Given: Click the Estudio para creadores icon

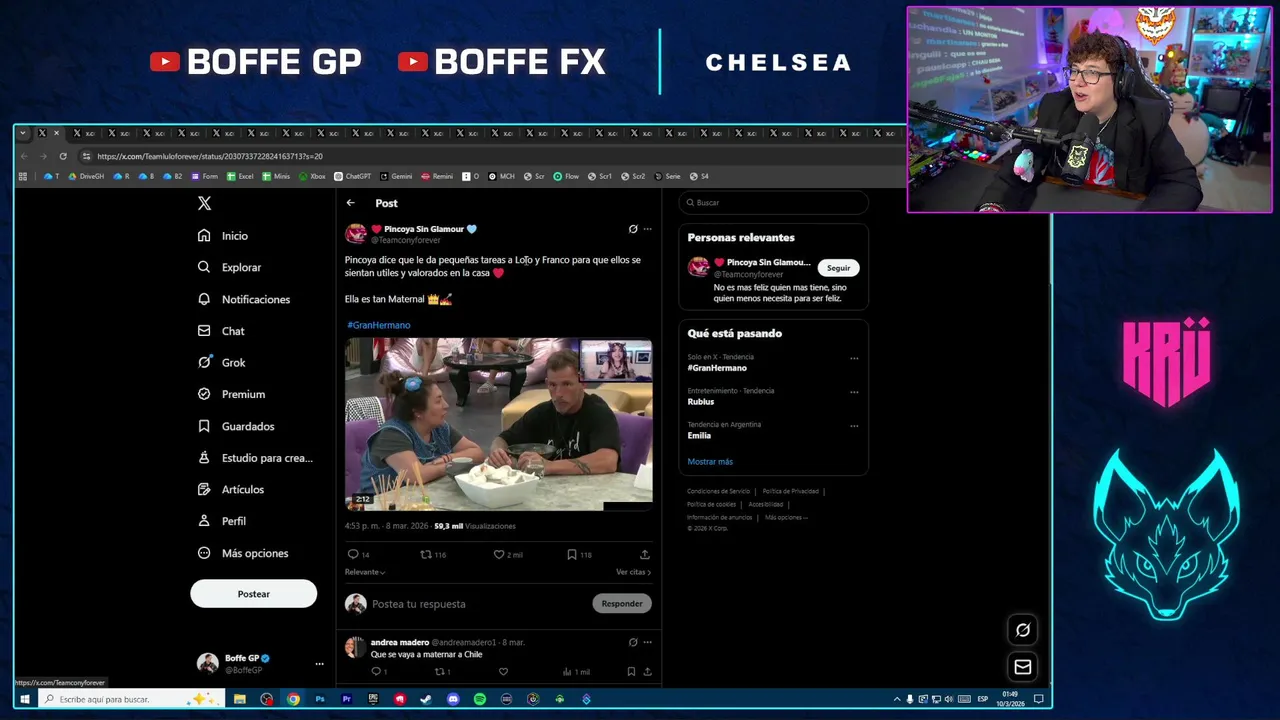Looking at the screenshot, I should (204, 458).
